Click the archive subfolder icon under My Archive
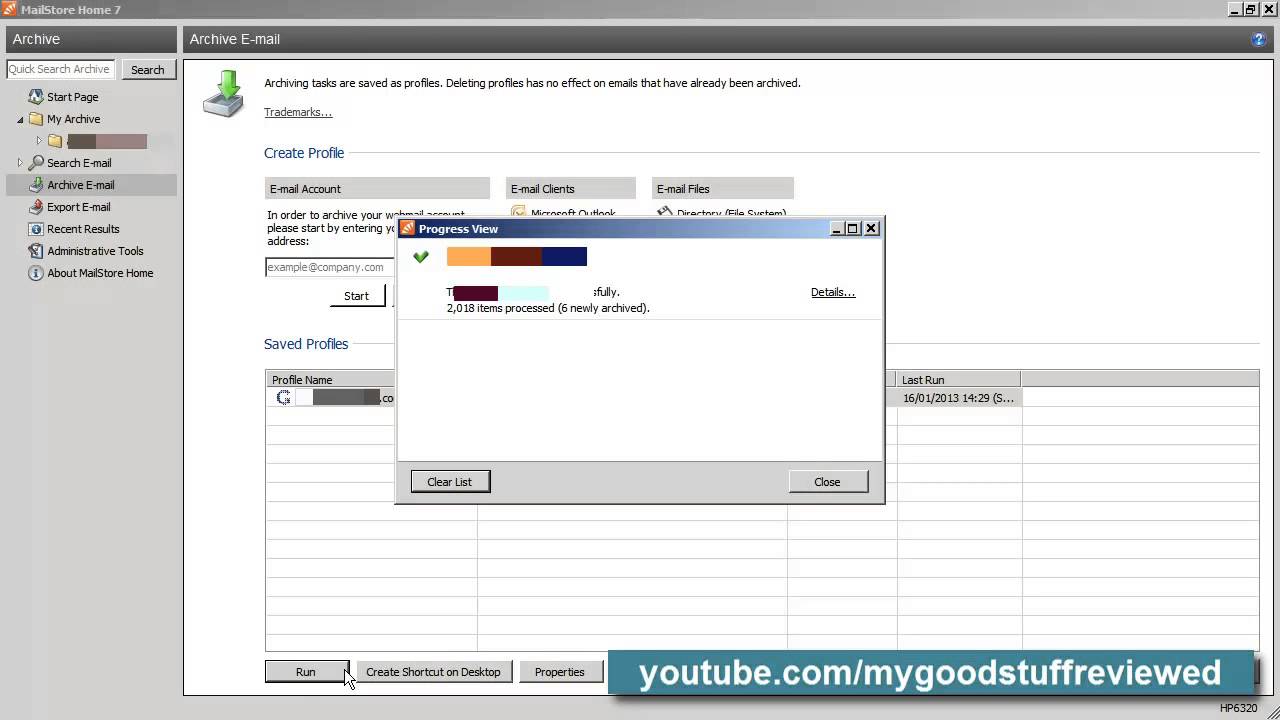This screenshot has width=1280, height=720. point(55,141)
